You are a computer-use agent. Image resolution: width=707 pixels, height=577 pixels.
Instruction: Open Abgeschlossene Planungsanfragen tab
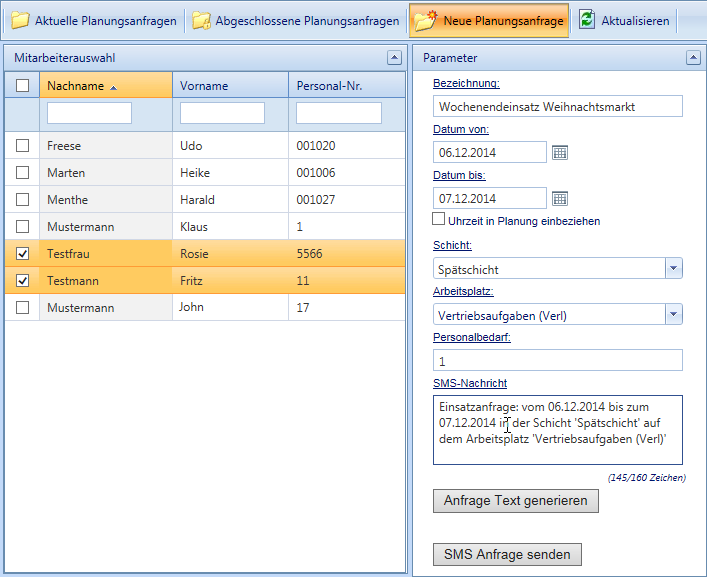tap(296, 21)
